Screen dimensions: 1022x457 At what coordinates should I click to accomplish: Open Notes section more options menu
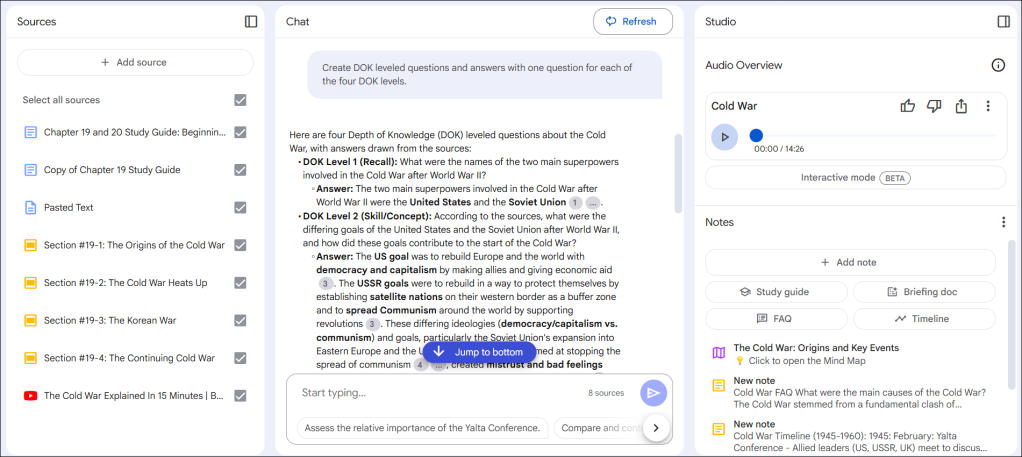point(1003,222)
